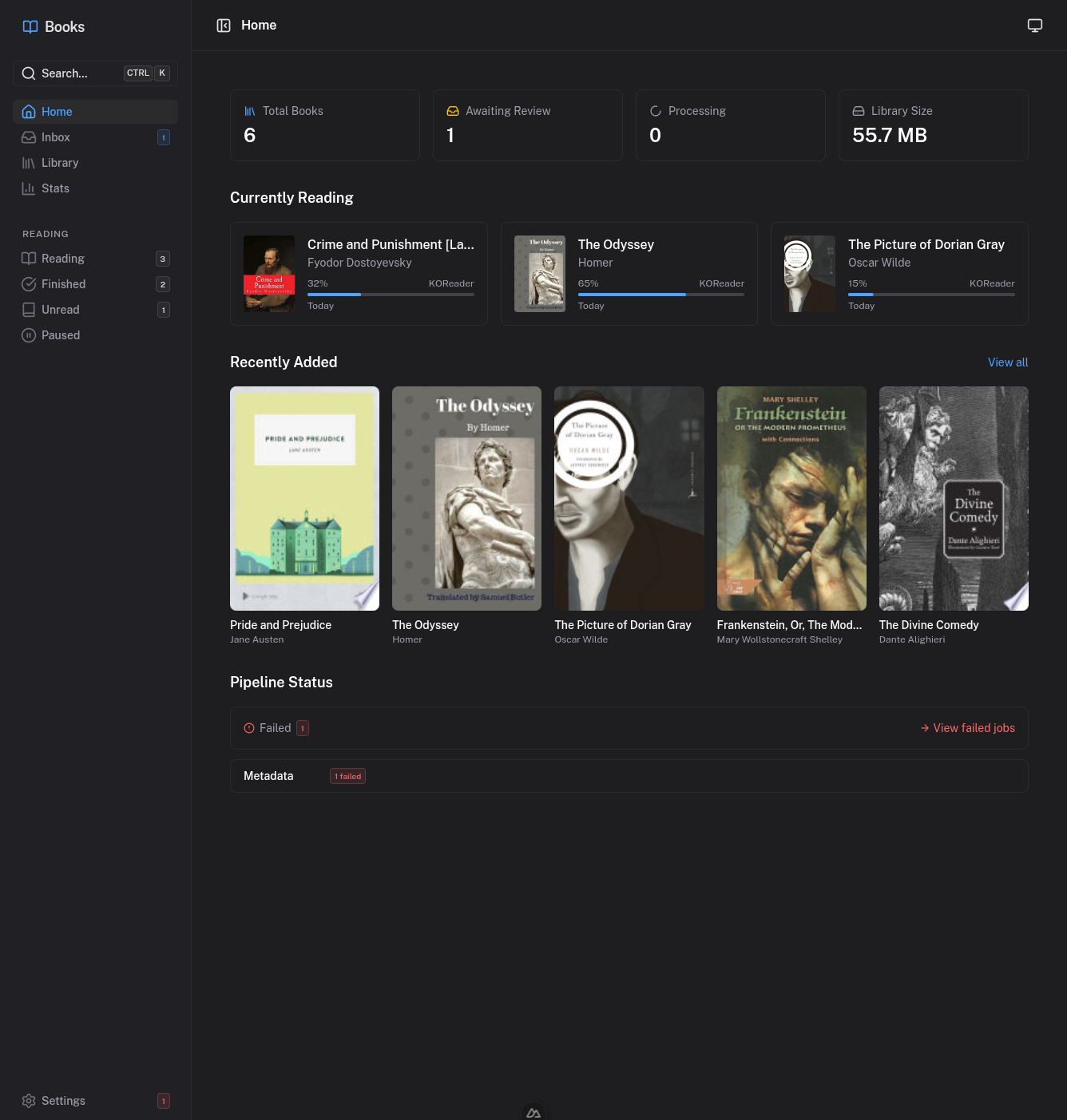Image resolution: width=1067 pixels, height=1120 pixels.
Task: Click the View all link
Action: [x=1007, y=362]
